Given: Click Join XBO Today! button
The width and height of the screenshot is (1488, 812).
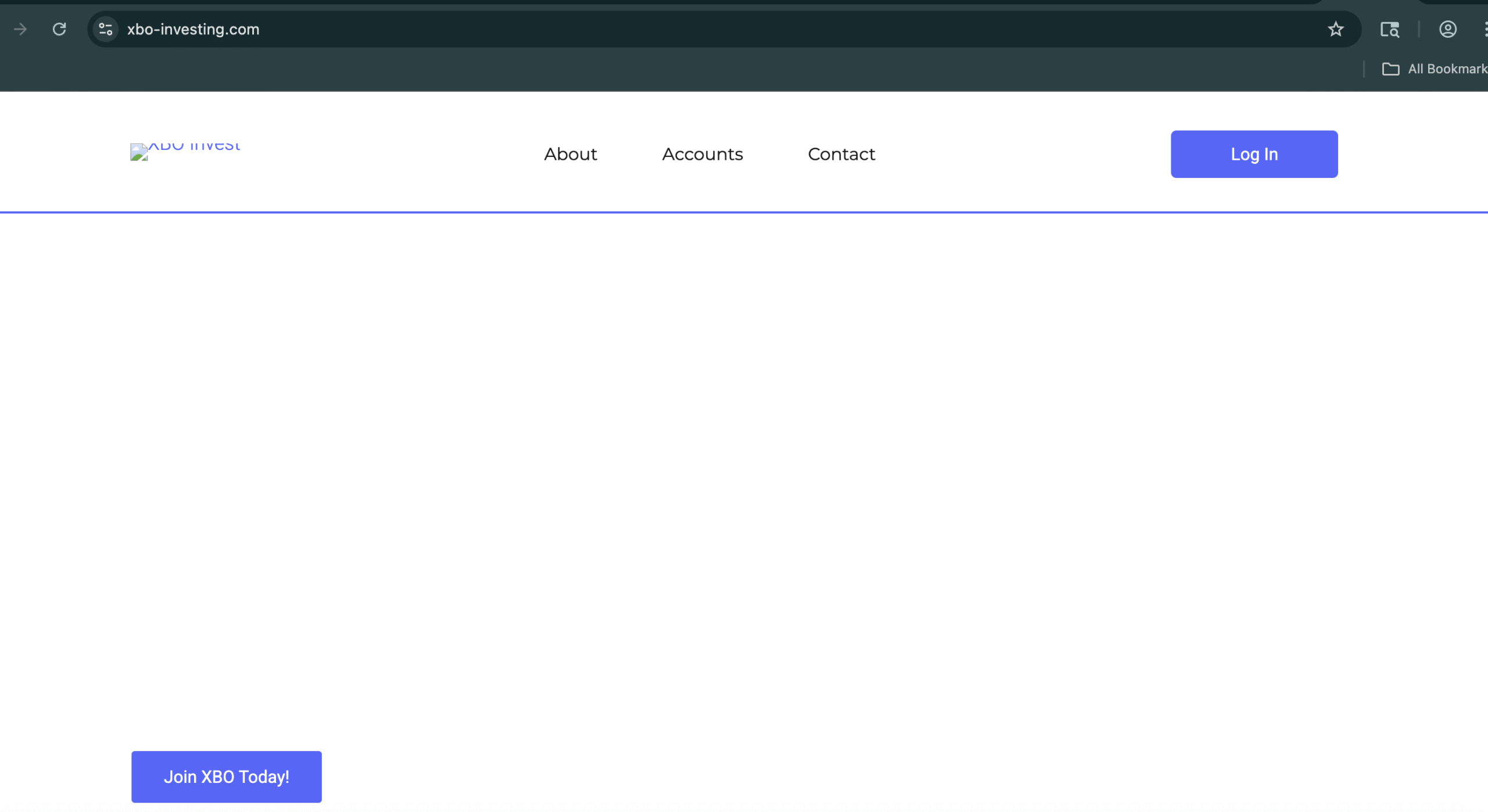Looking at the screenshot, I should [x=226, y=777].
